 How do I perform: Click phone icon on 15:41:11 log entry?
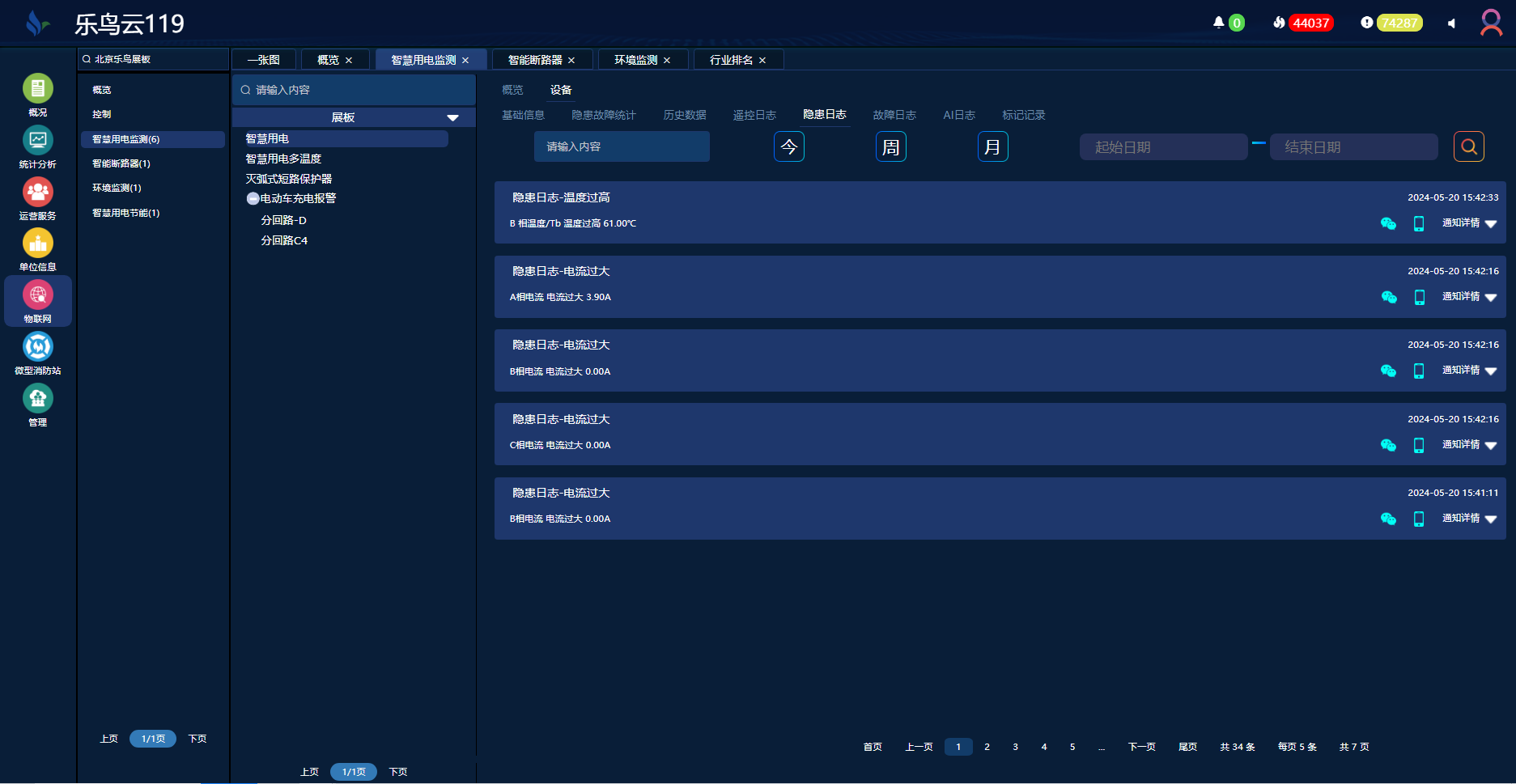coord(1418,519)
